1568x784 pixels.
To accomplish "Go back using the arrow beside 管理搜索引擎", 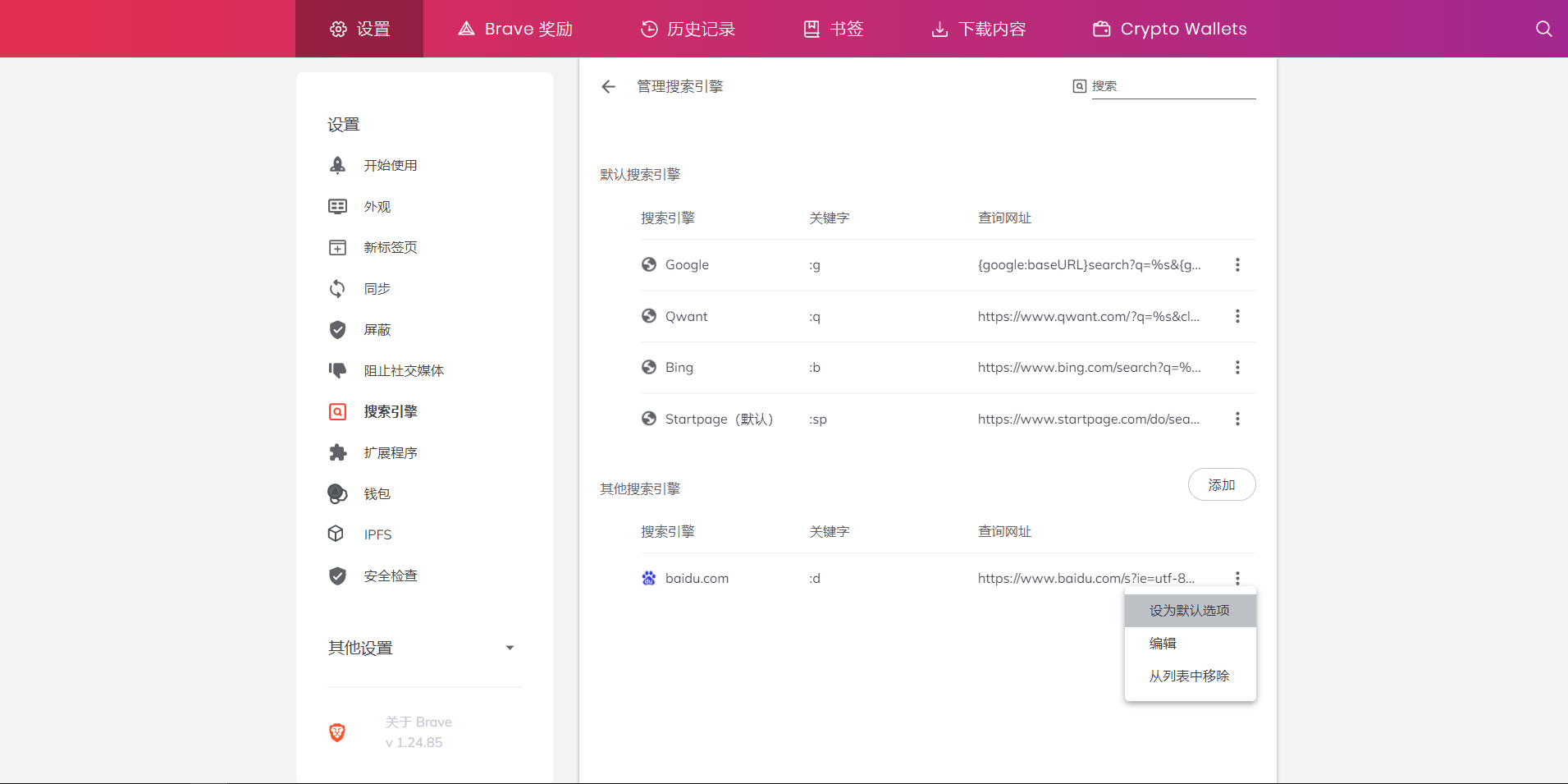I will point(608,86).
